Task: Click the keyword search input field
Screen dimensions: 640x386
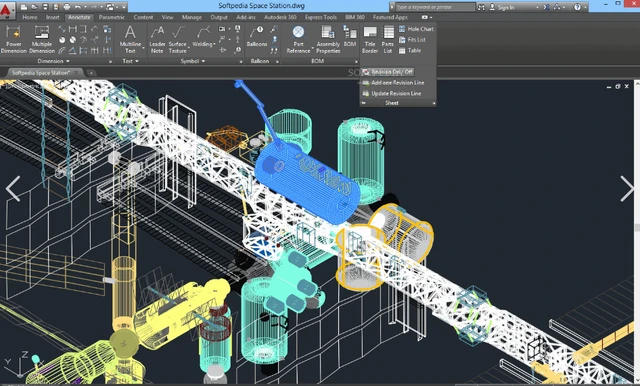Action: [x=435, y=7]
